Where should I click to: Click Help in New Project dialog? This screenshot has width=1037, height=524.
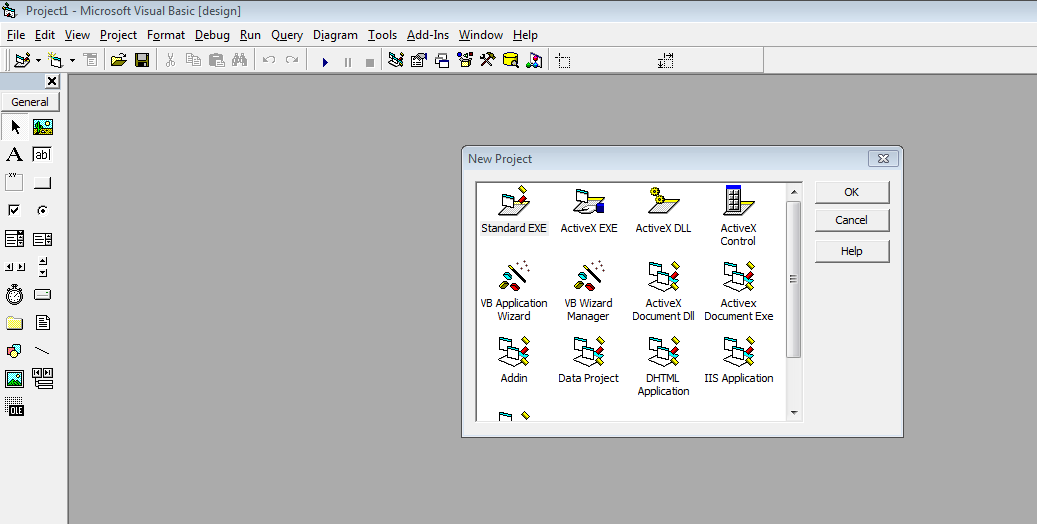852,251
